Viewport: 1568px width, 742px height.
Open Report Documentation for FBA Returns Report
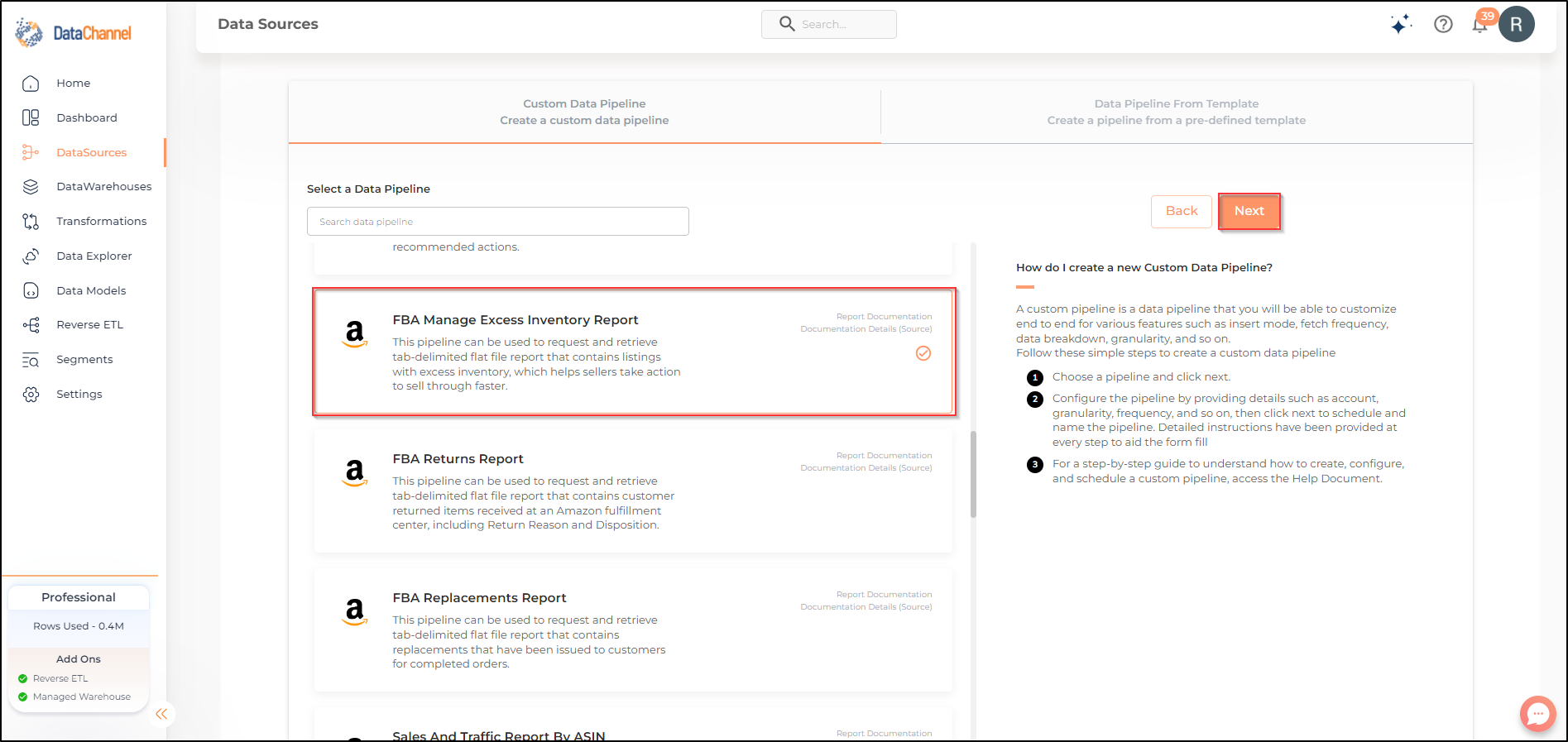[x=884, y=456]
